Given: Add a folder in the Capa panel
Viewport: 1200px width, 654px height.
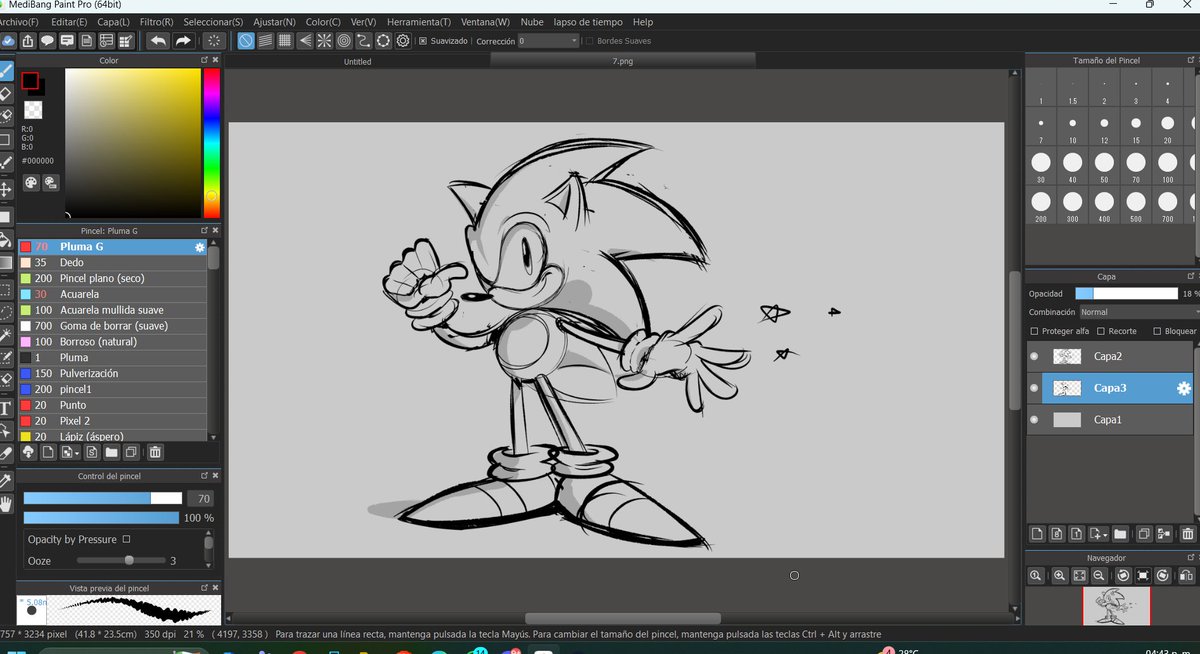Looking at the screenshot, I should pos(1120,534).
